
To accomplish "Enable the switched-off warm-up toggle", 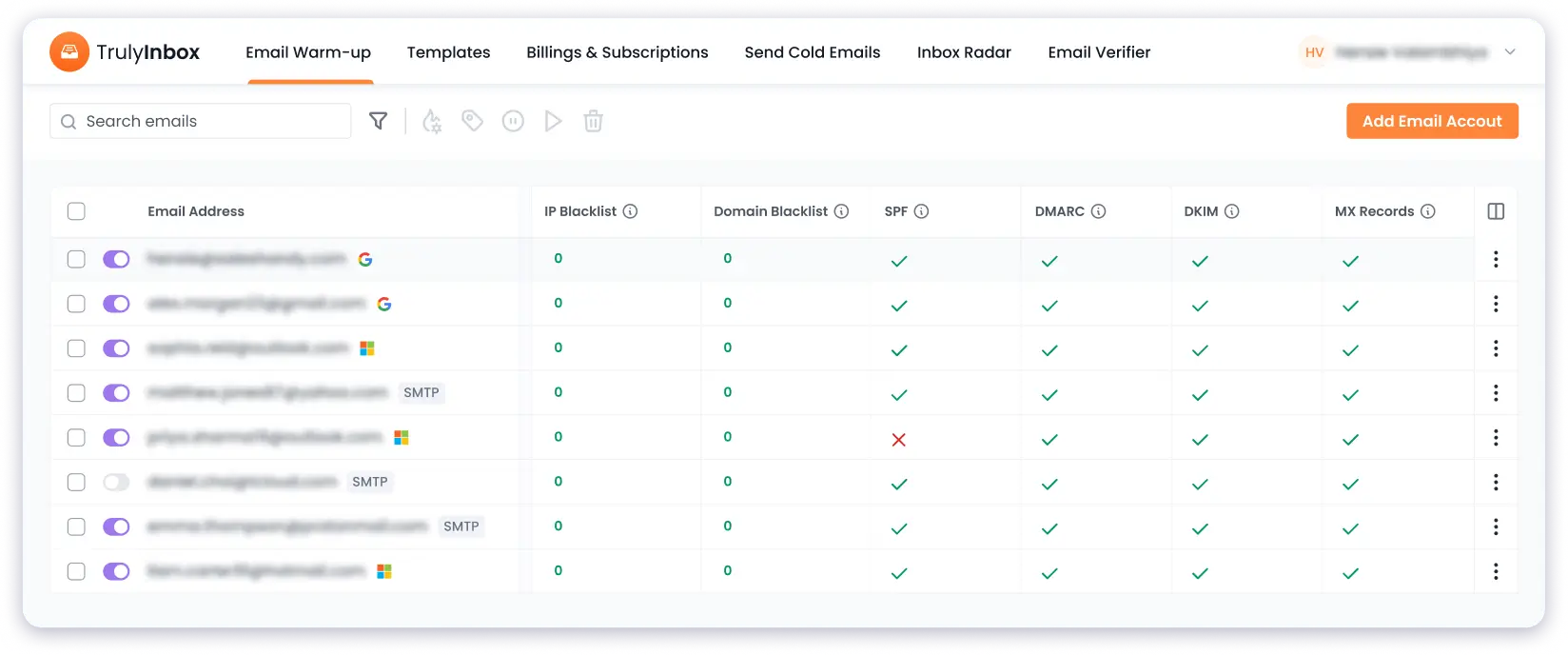I will pyautogui.click(x=116, y=483).
